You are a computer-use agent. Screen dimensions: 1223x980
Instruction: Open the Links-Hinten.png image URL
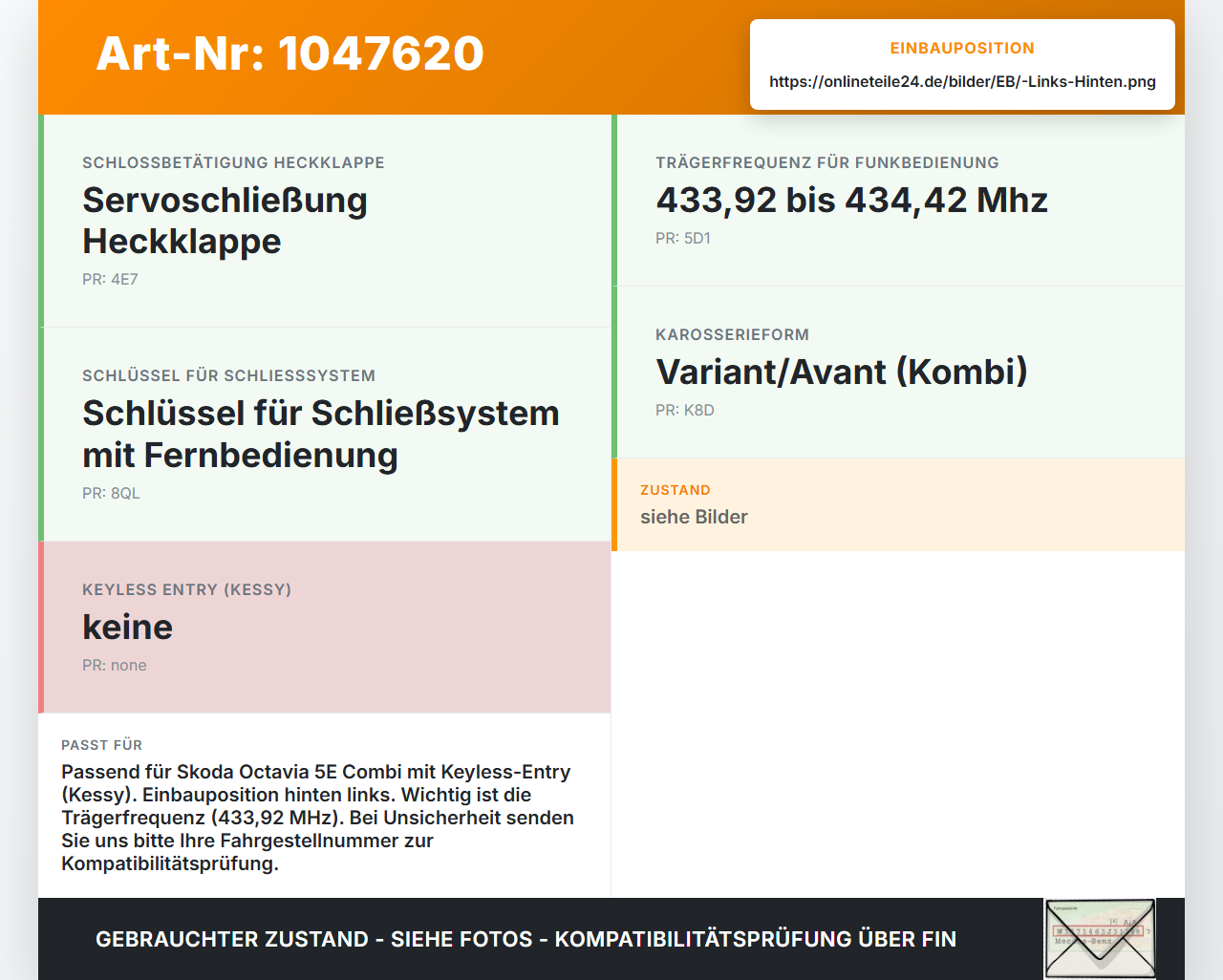tap(962, 81)
